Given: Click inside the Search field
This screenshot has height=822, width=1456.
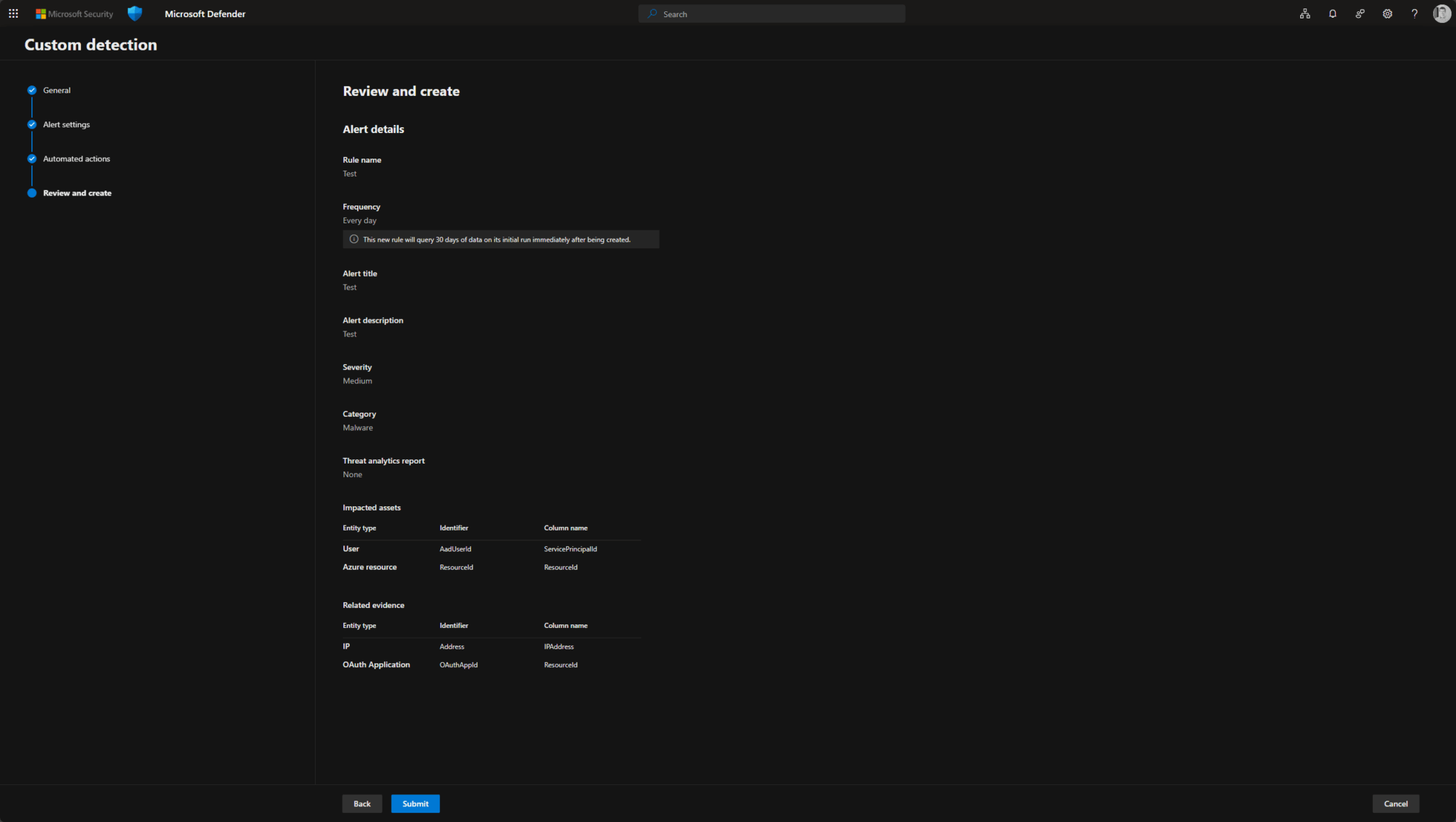Looking at the screenshot, I should point(771,13).
